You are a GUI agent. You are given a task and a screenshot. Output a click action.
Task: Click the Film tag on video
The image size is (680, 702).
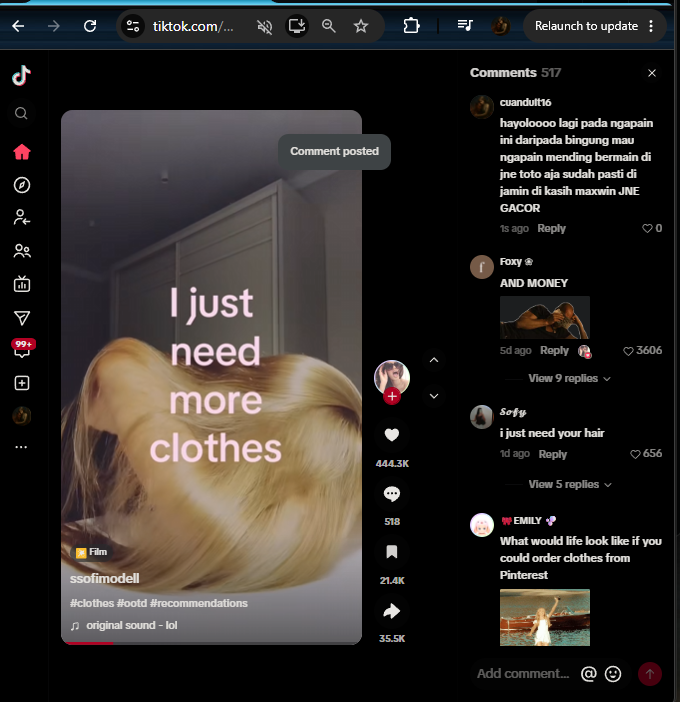coord(91,552)
